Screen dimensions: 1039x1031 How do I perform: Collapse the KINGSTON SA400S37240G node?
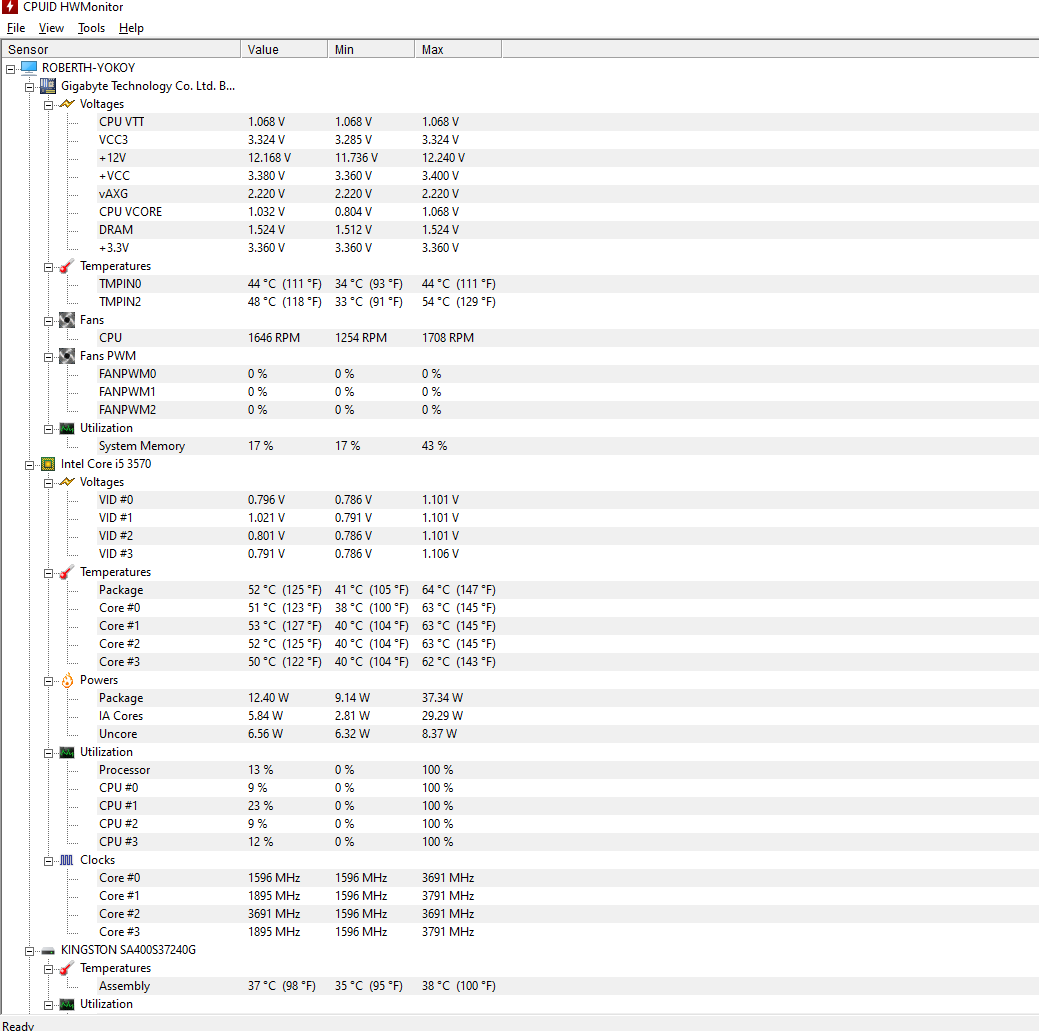pos(29,951)
